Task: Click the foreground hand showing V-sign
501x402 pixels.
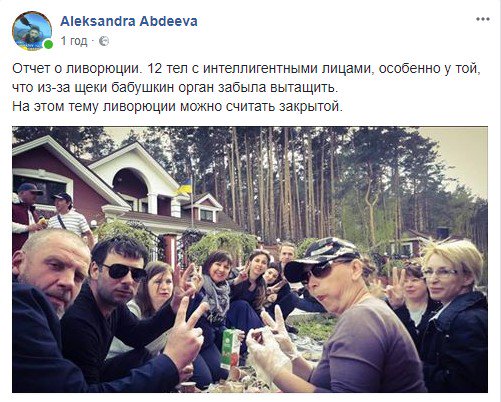Action: tap(186, 332)
